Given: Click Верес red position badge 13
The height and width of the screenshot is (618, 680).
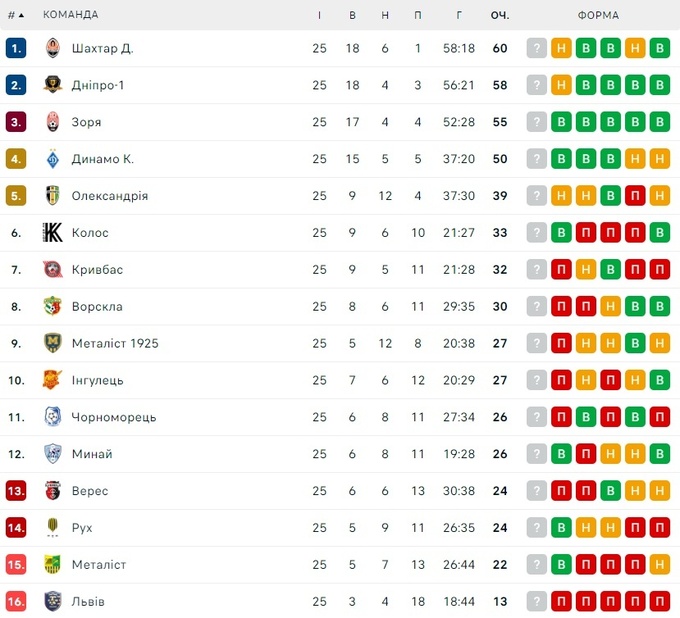Looking at the screenshot, I should pyautogui.click(x=16, y=491).
